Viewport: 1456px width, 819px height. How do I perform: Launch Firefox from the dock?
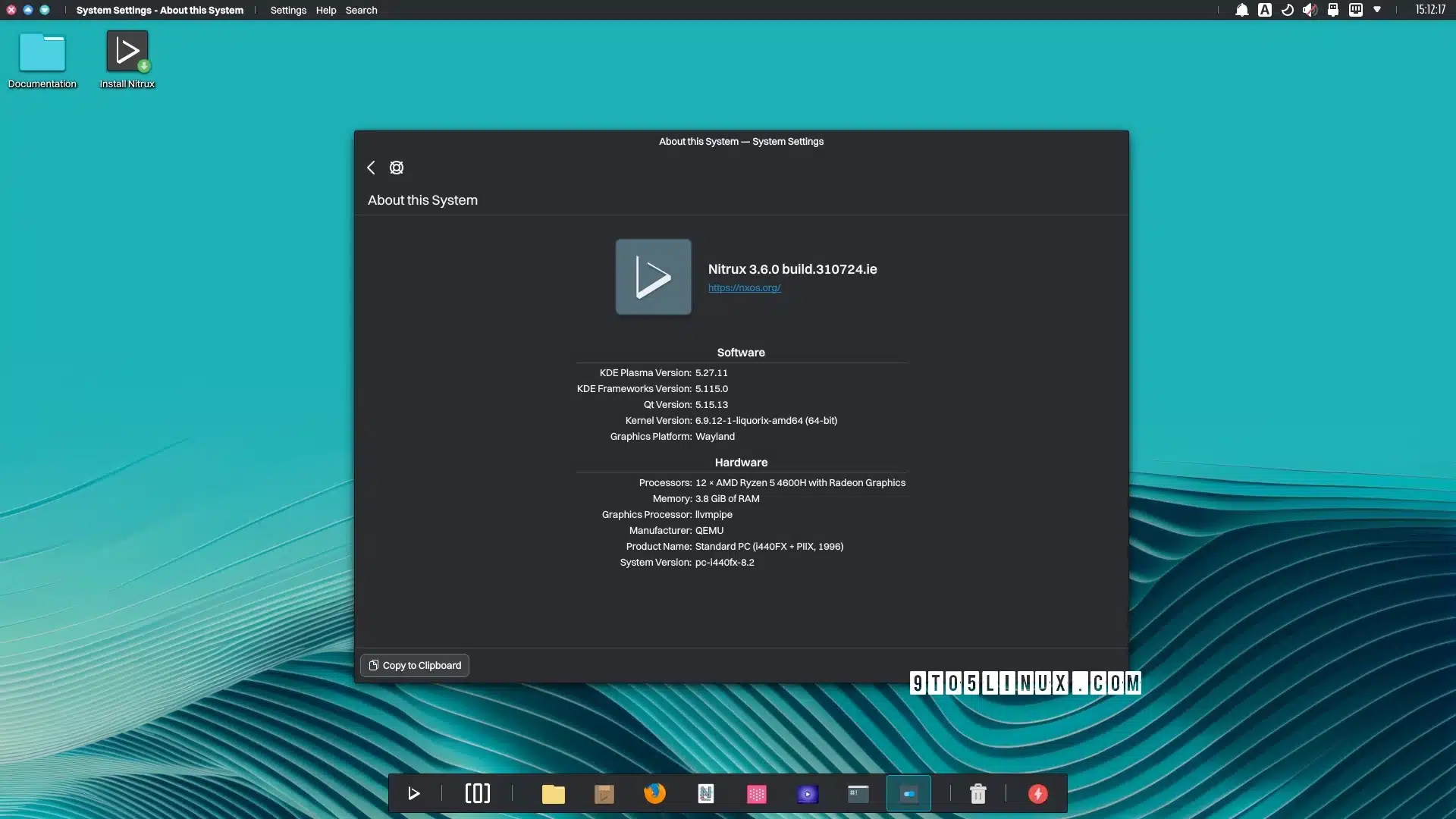[x=654, y=793]
